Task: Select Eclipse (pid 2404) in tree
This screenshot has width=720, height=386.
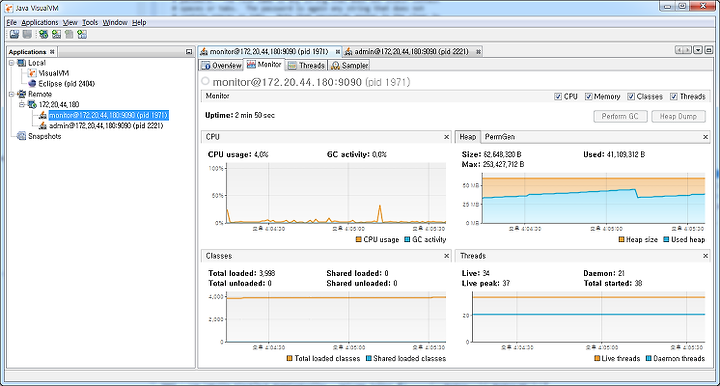Action: [67, 84]
